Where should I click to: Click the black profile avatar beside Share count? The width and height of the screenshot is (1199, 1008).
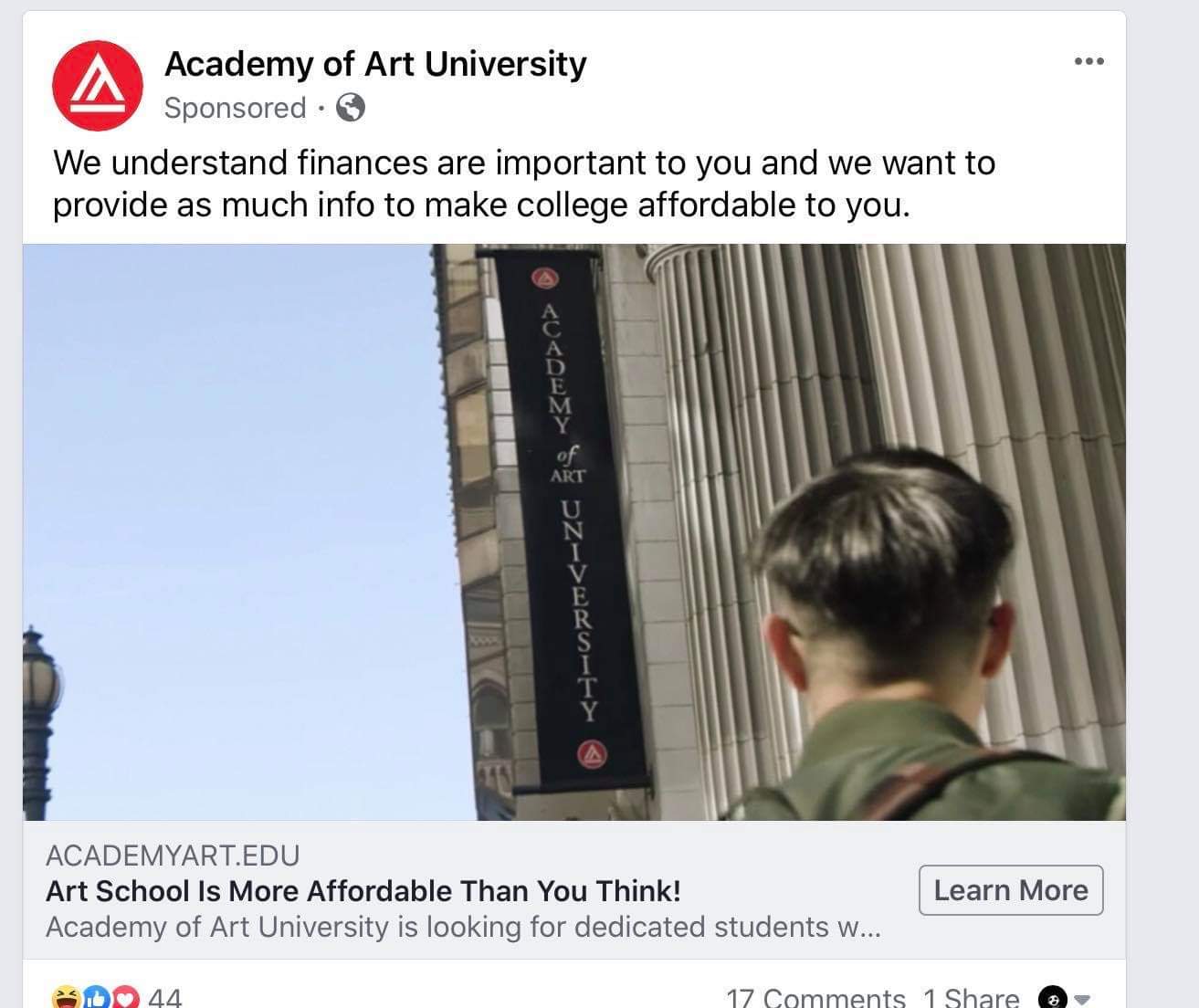[1053, 998]
